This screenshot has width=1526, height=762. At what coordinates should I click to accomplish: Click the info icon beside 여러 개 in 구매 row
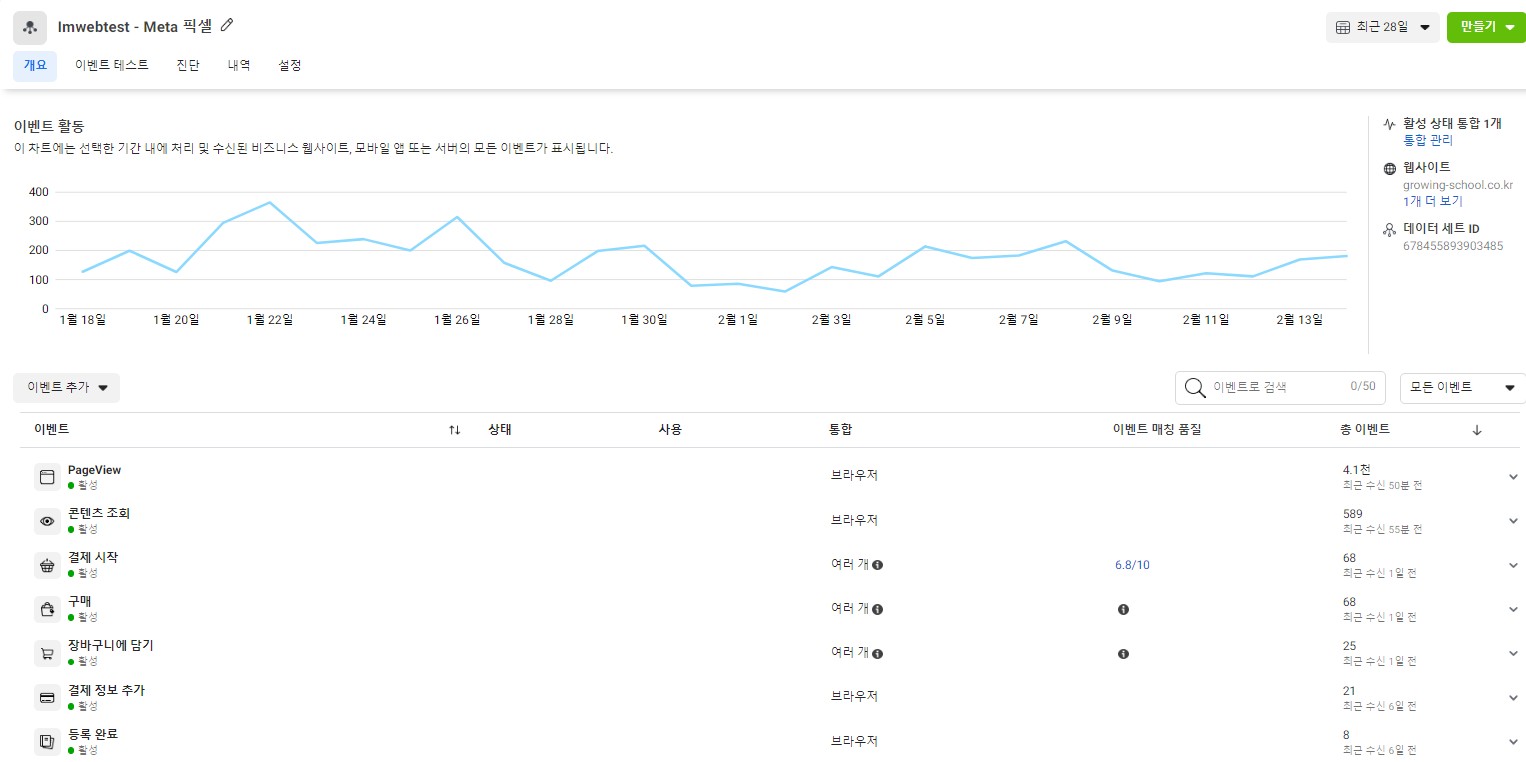pos(877,609)
